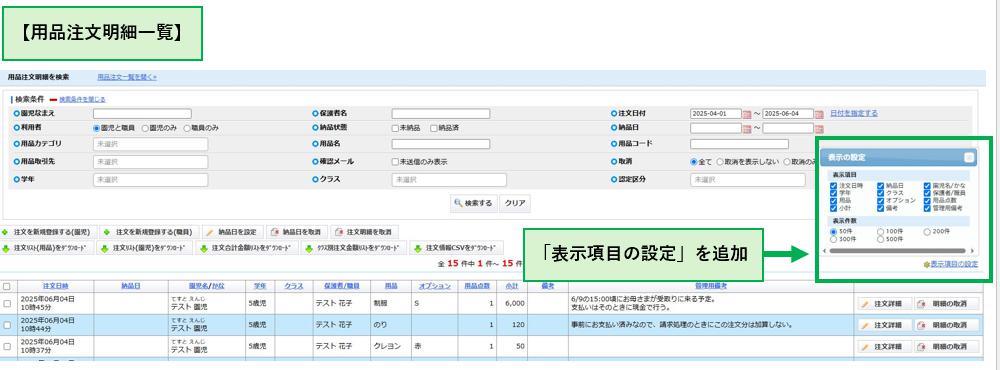Uncheck 注文日時 in 表示項目
The image size is (1000, 370).
pos(834,186)
